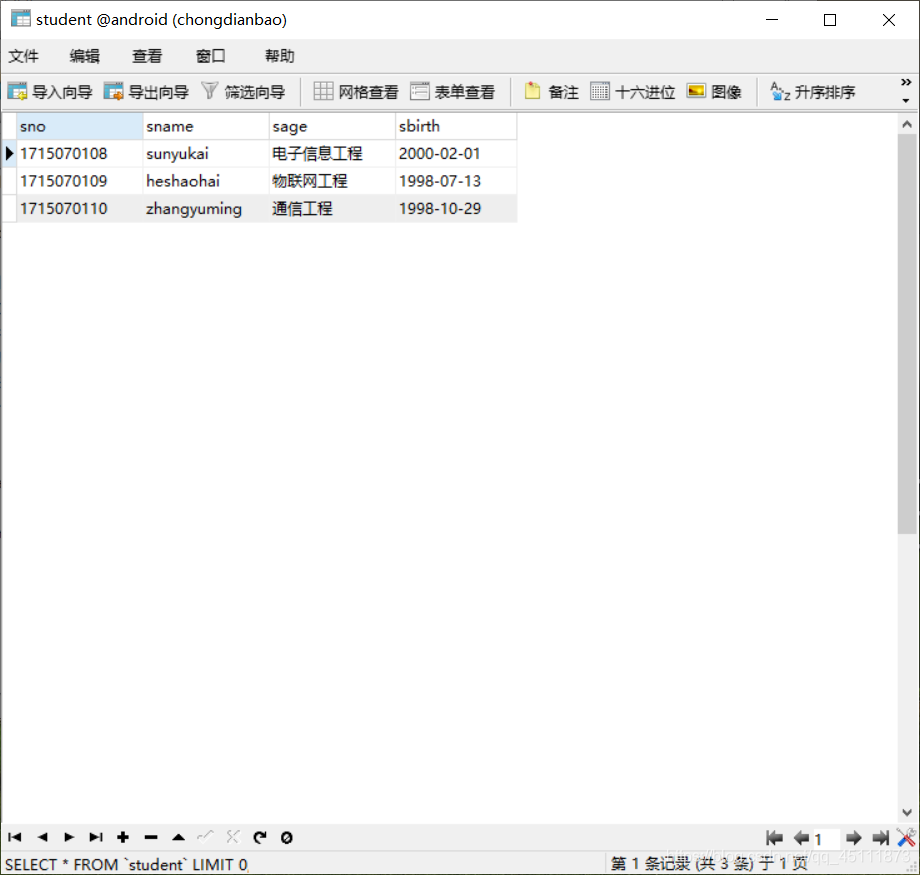Screen dimensions: 920x875
Task: Stop loading with the stop icon
Action: (x=287, y=838)
